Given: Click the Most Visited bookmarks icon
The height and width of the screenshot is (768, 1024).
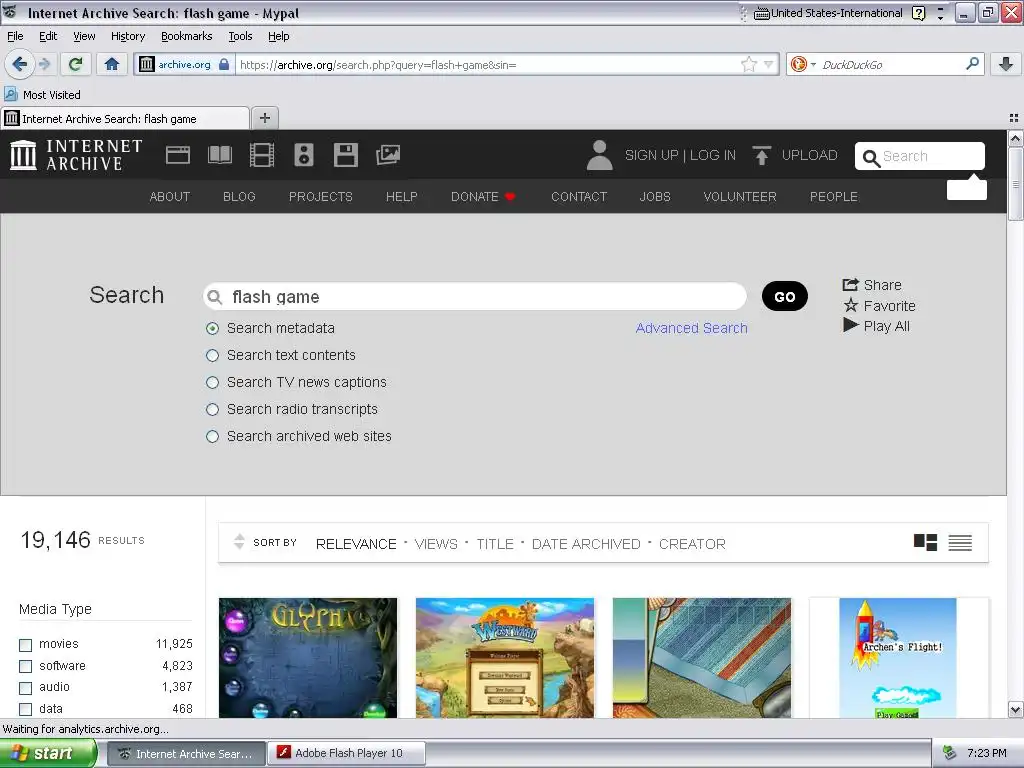Looking at the screenshot, I should 11,95.
